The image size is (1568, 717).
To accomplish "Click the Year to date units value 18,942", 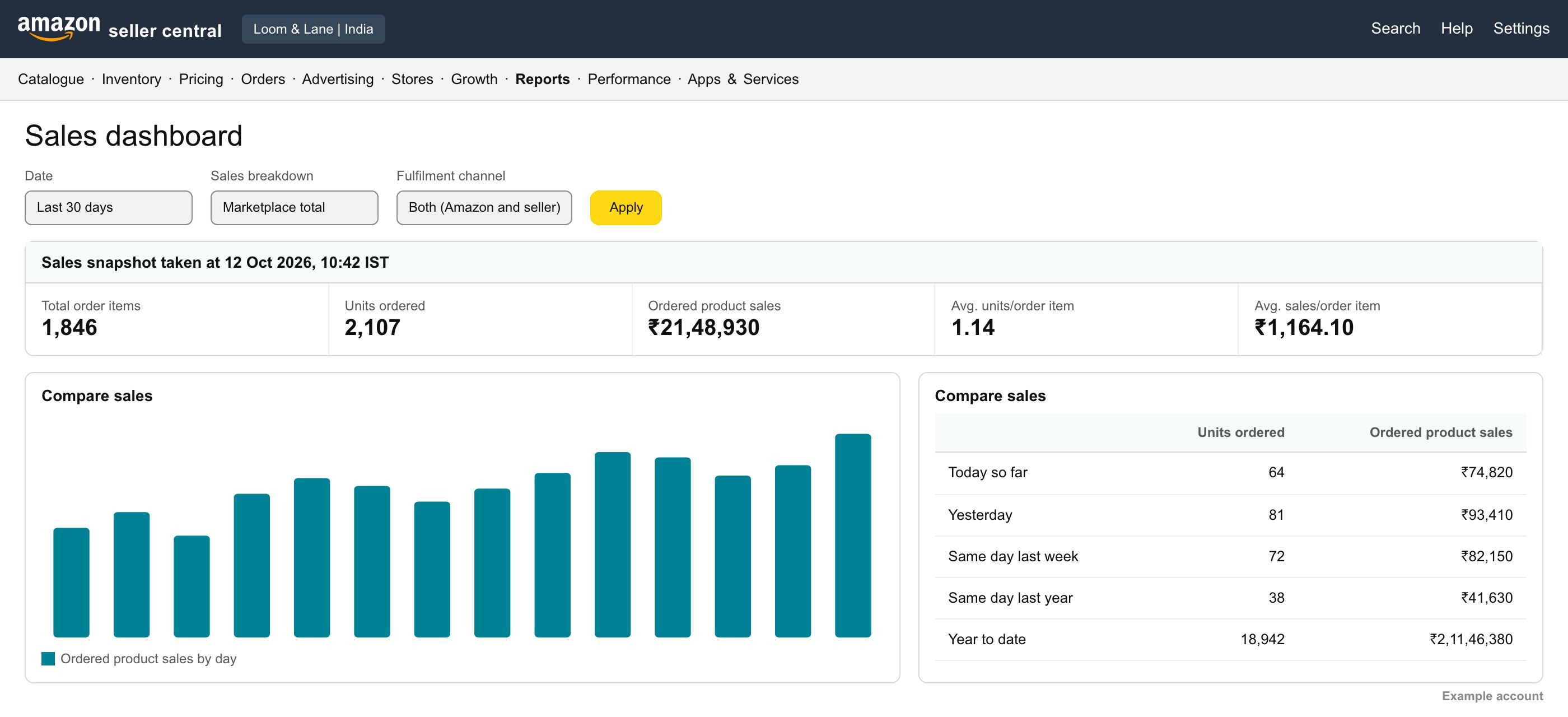I will click(x=1262, y=639).
